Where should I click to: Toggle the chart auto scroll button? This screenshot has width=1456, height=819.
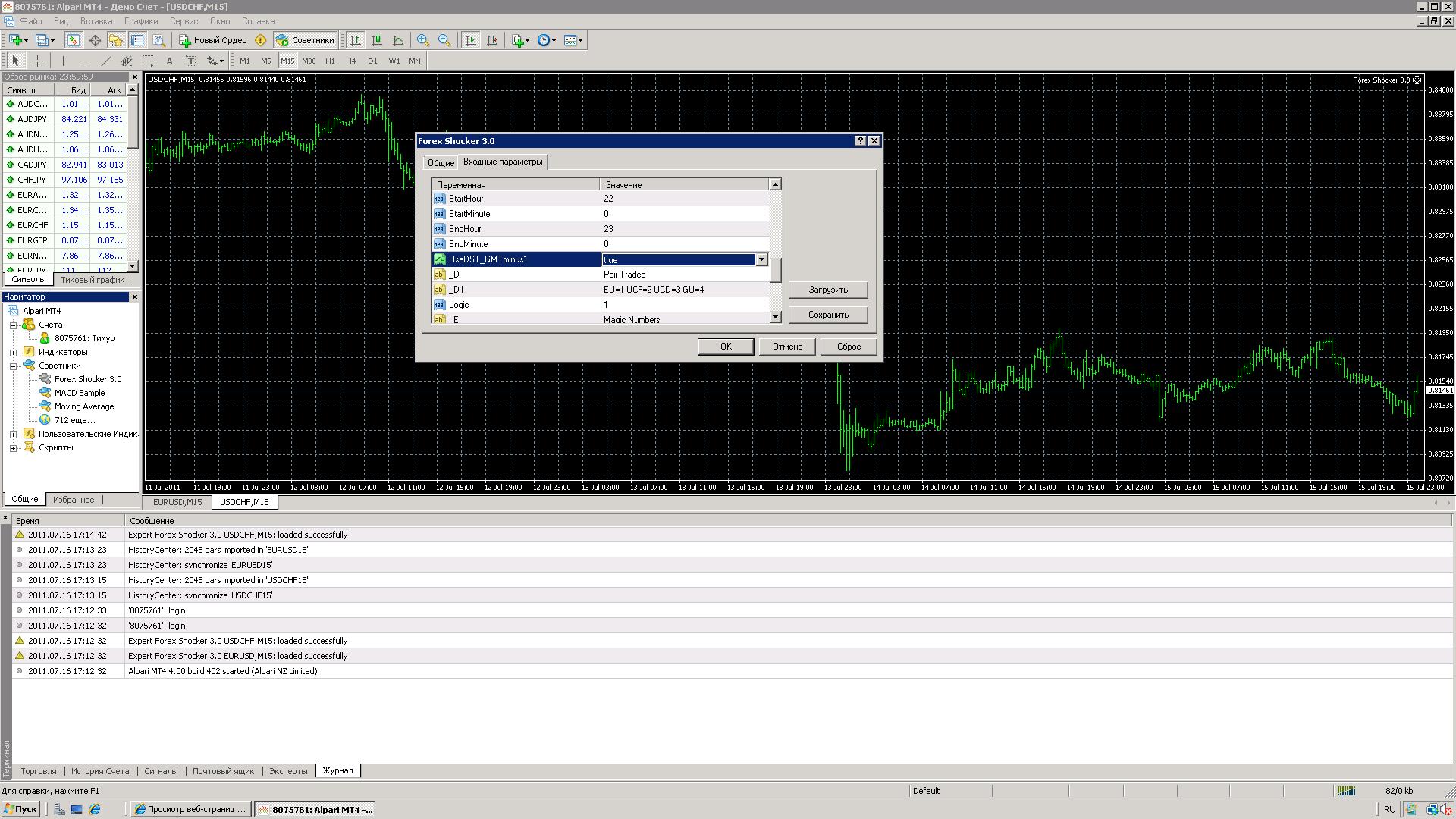tap(471, 40)
